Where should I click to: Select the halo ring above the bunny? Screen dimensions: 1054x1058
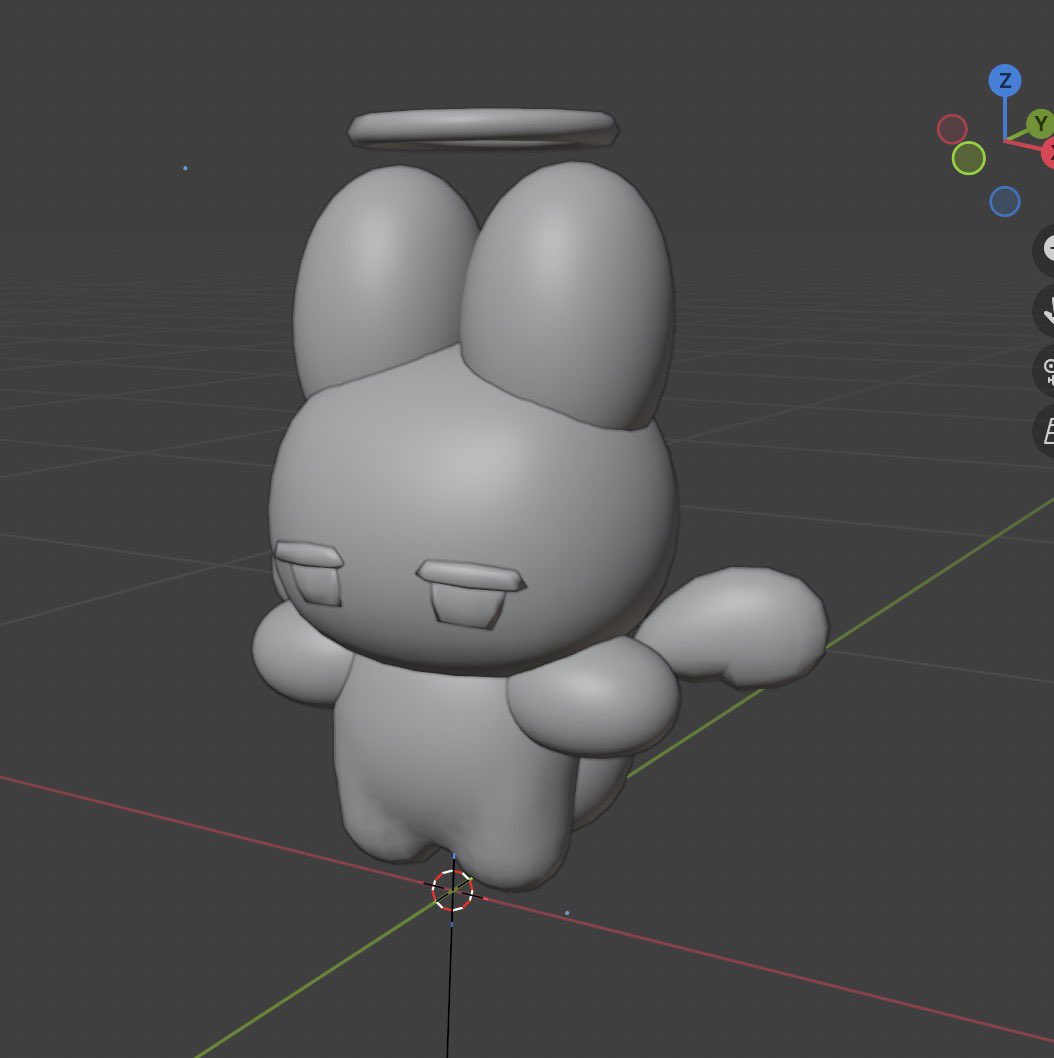(x=482, y=128)
